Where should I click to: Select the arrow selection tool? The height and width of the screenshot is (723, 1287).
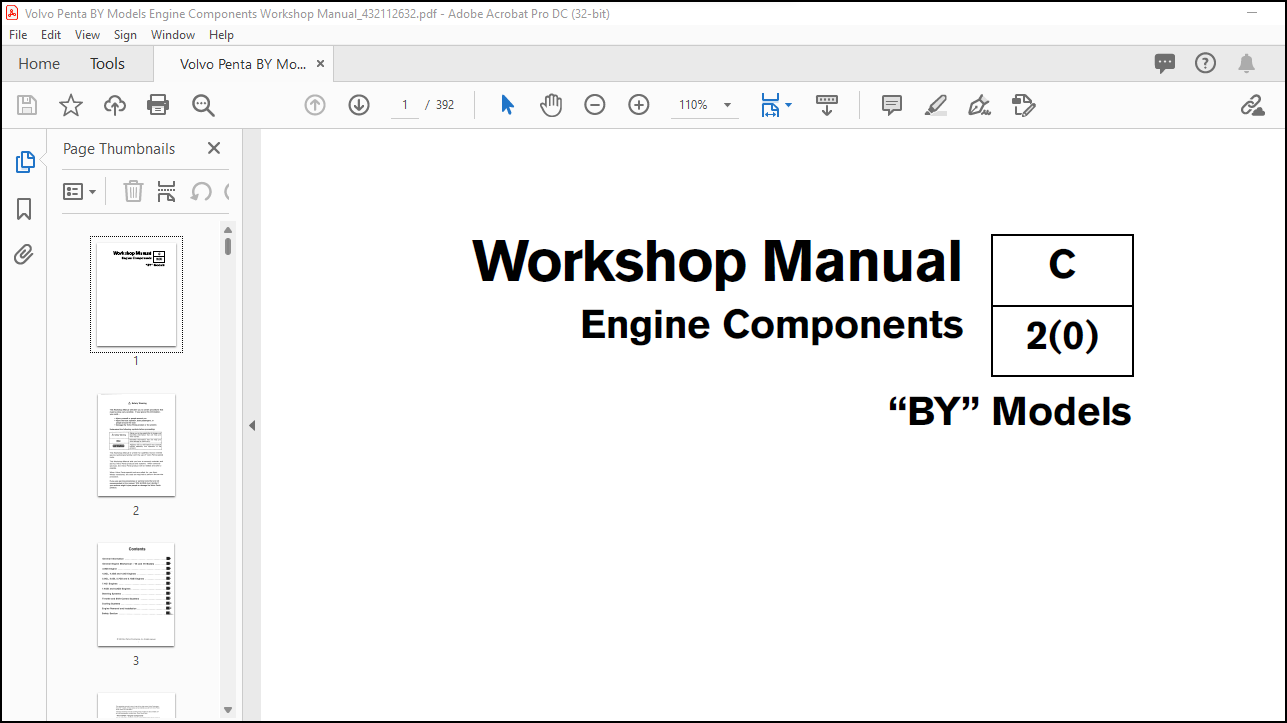(507, 105)
